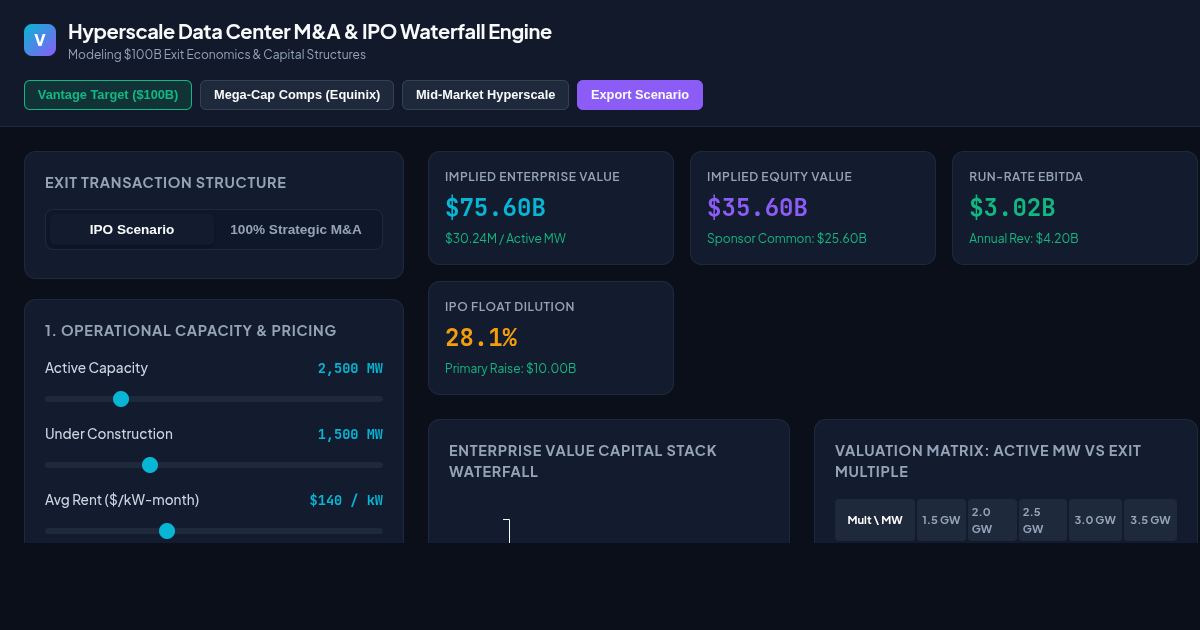Click the 28.1% IPO float dilution
This screenshot has width=1200, height=630.
[481, 338]
